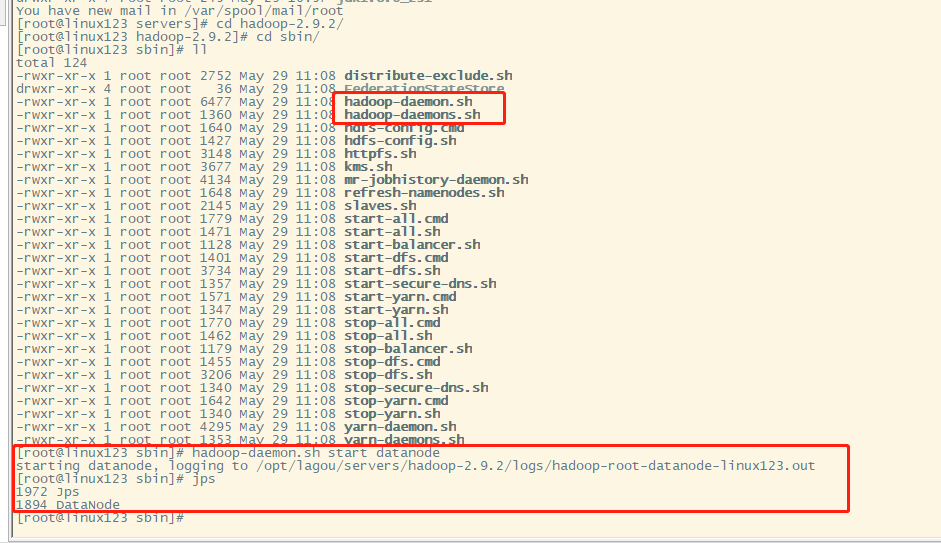Click the kms.sh filename
Screen dimensions: 941x543
(x=368, y=167)
